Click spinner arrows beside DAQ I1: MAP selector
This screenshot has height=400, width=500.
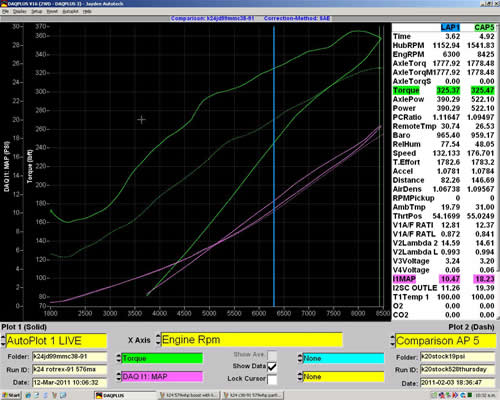pyautogui.click(x=119, y=377)
